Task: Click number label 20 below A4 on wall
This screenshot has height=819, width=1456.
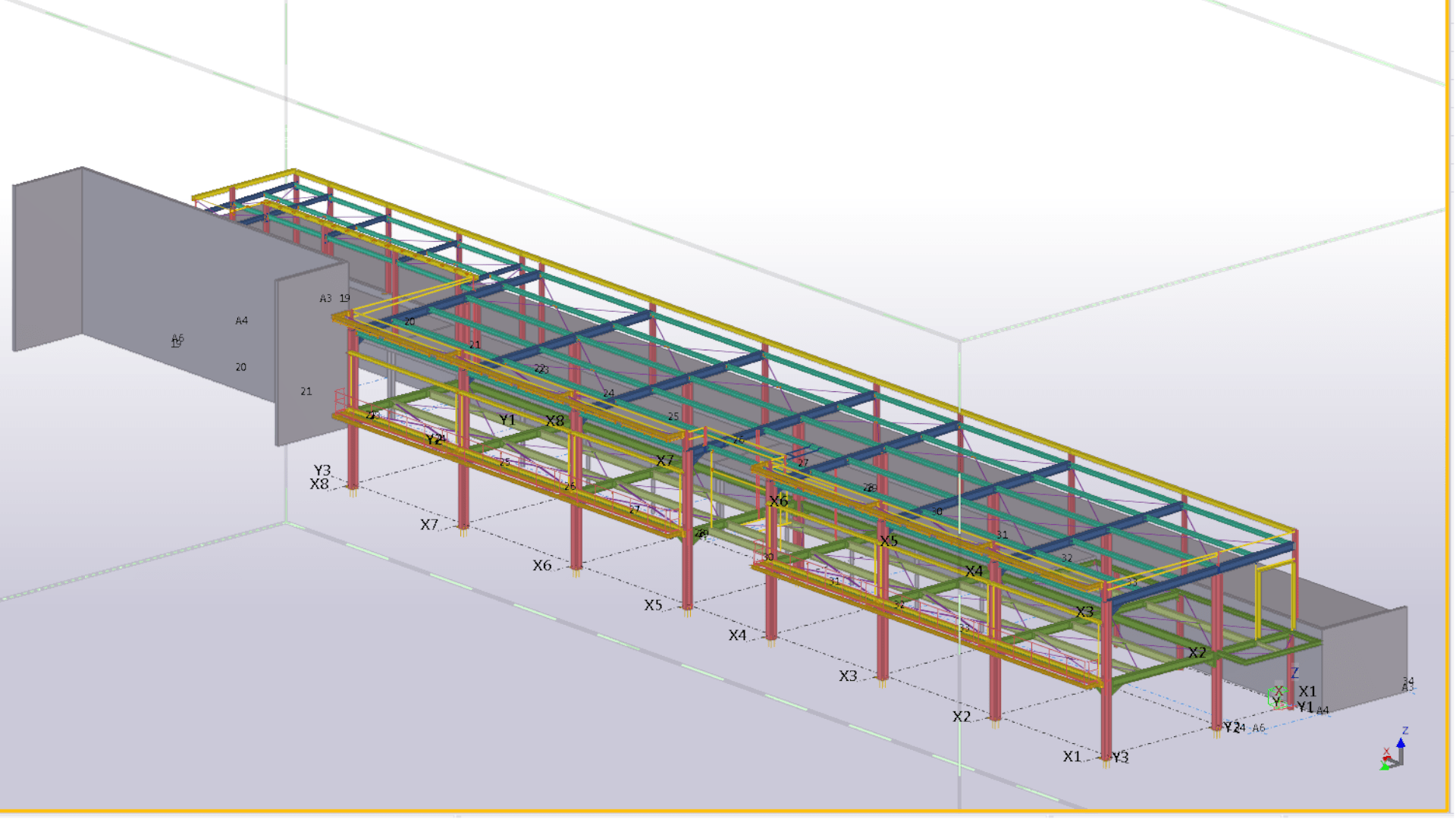Action: (240, 367)
